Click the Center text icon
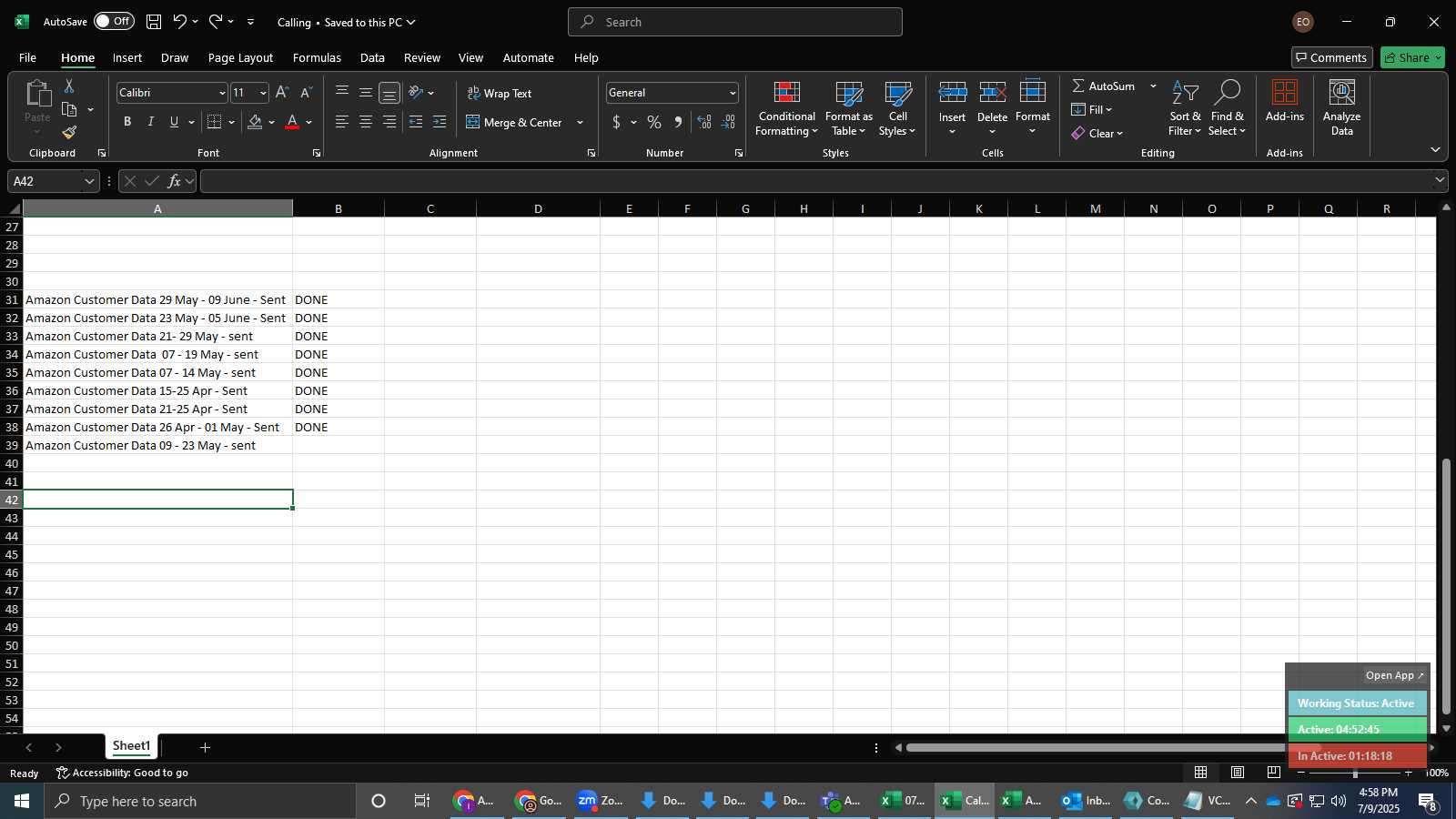 click(366, 122)
